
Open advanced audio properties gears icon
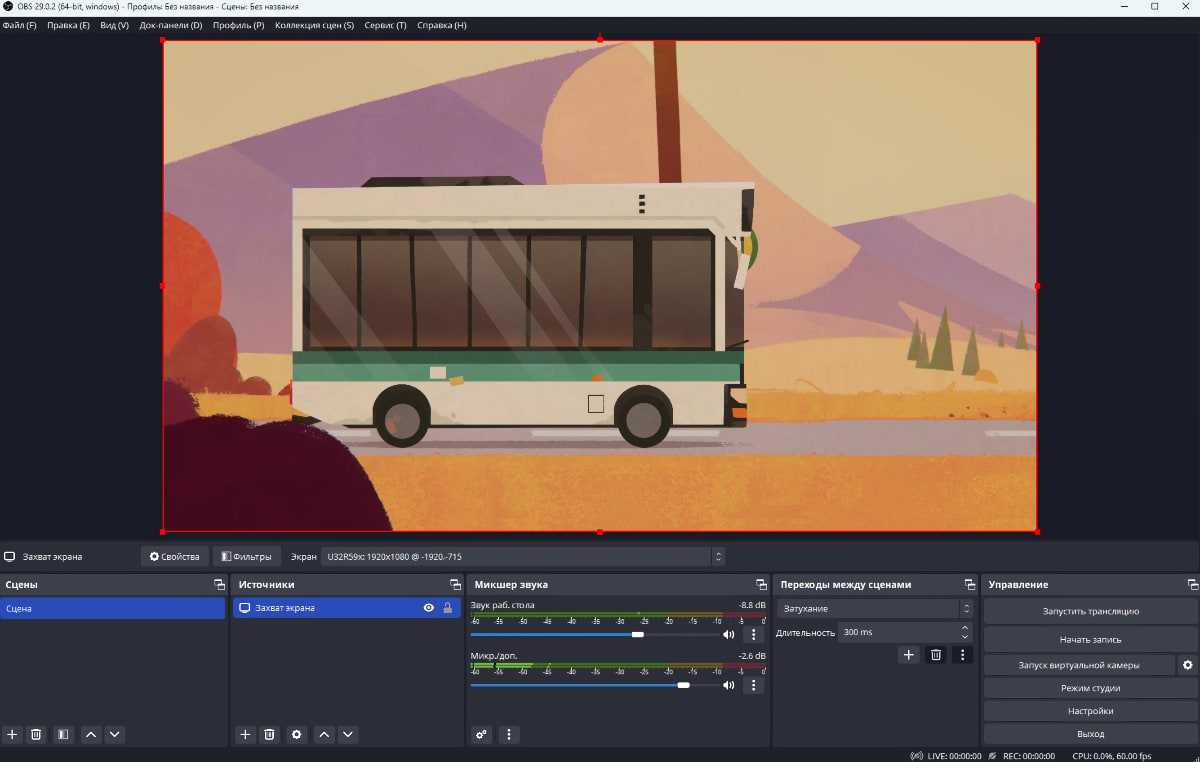(x=482, y=734)
